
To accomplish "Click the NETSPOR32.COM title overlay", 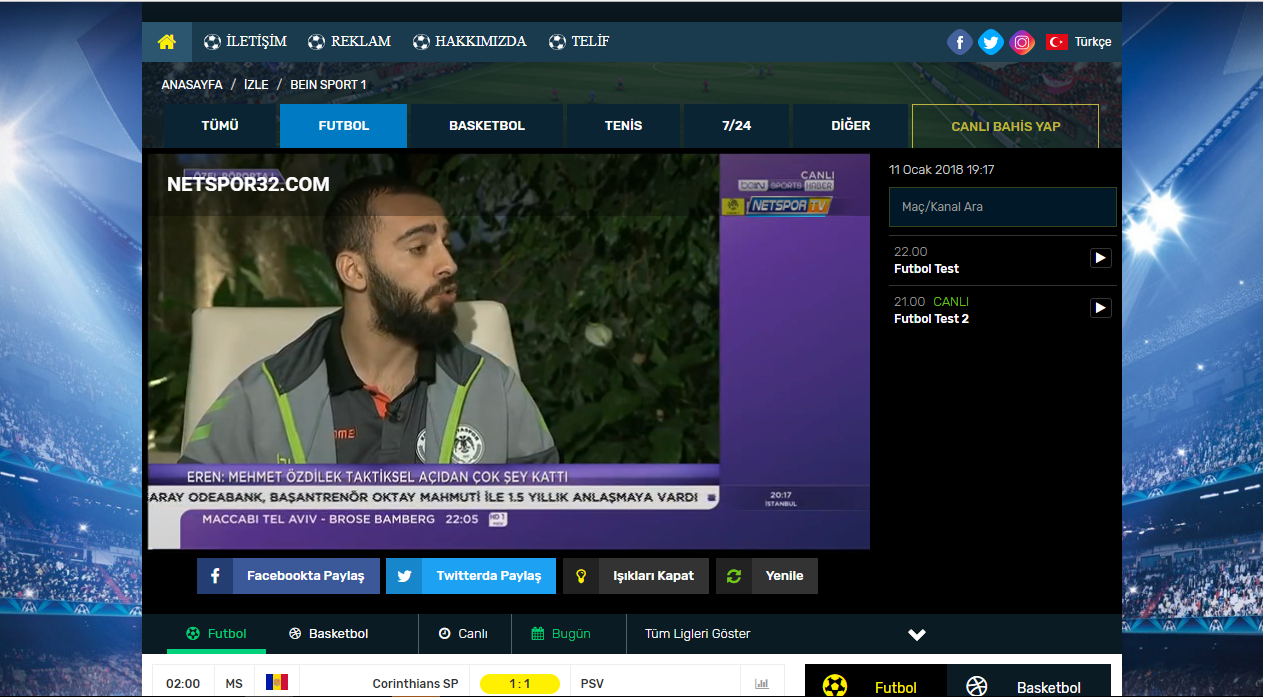I will click(248, 185).
